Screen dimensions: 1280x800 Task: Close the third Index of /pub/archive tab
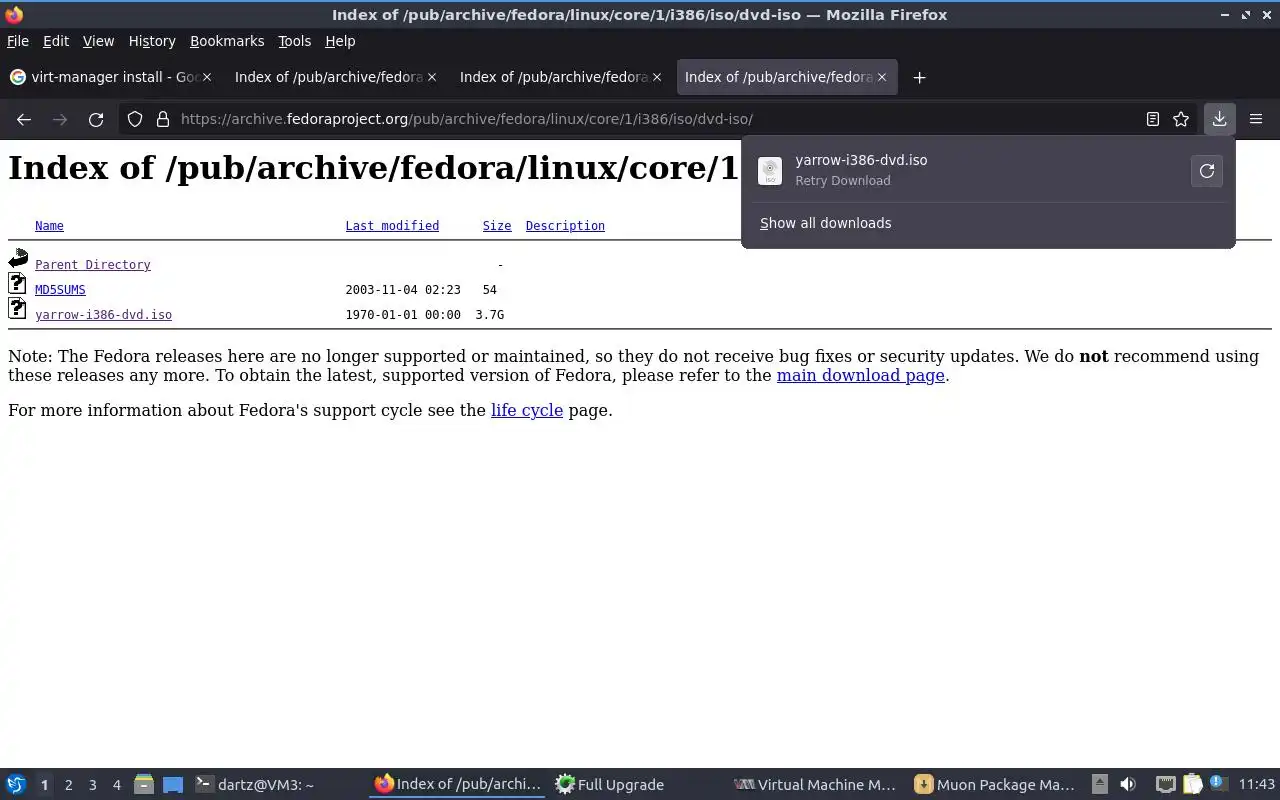pos(657,77)
